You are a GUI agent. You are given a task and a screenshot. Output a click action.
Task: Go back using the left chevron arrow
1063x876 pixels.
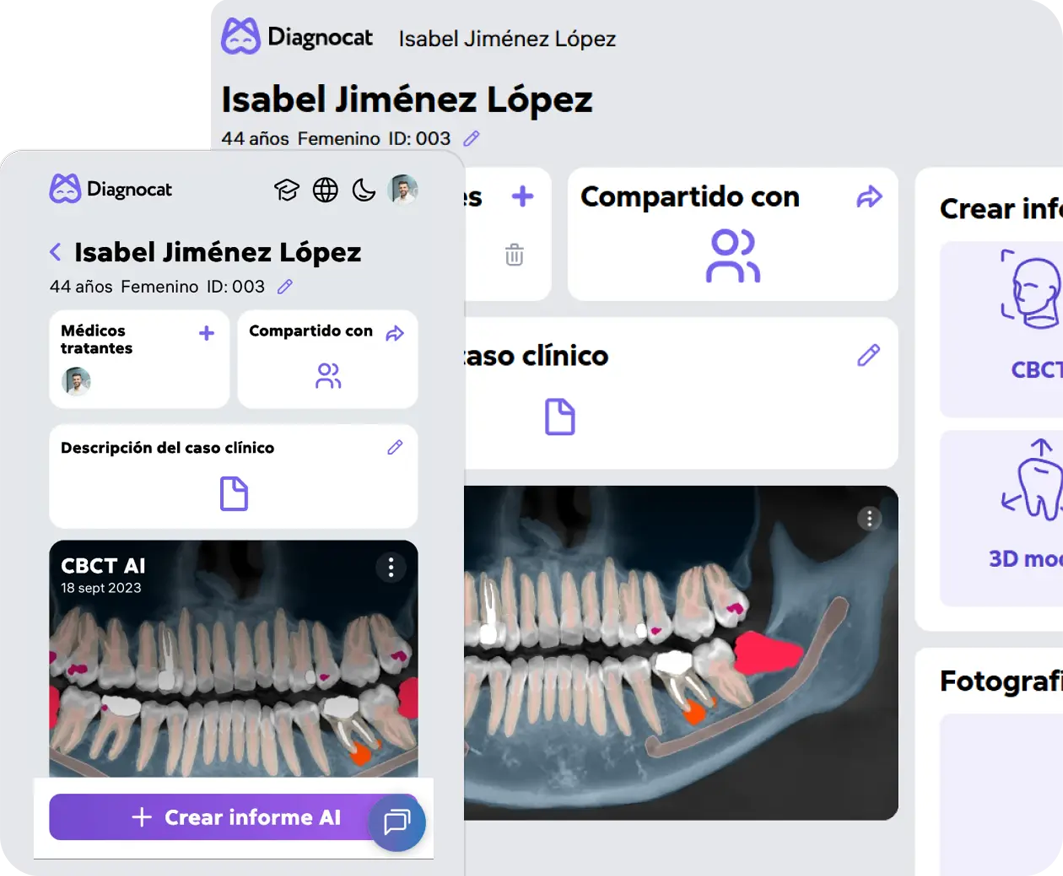56,252
